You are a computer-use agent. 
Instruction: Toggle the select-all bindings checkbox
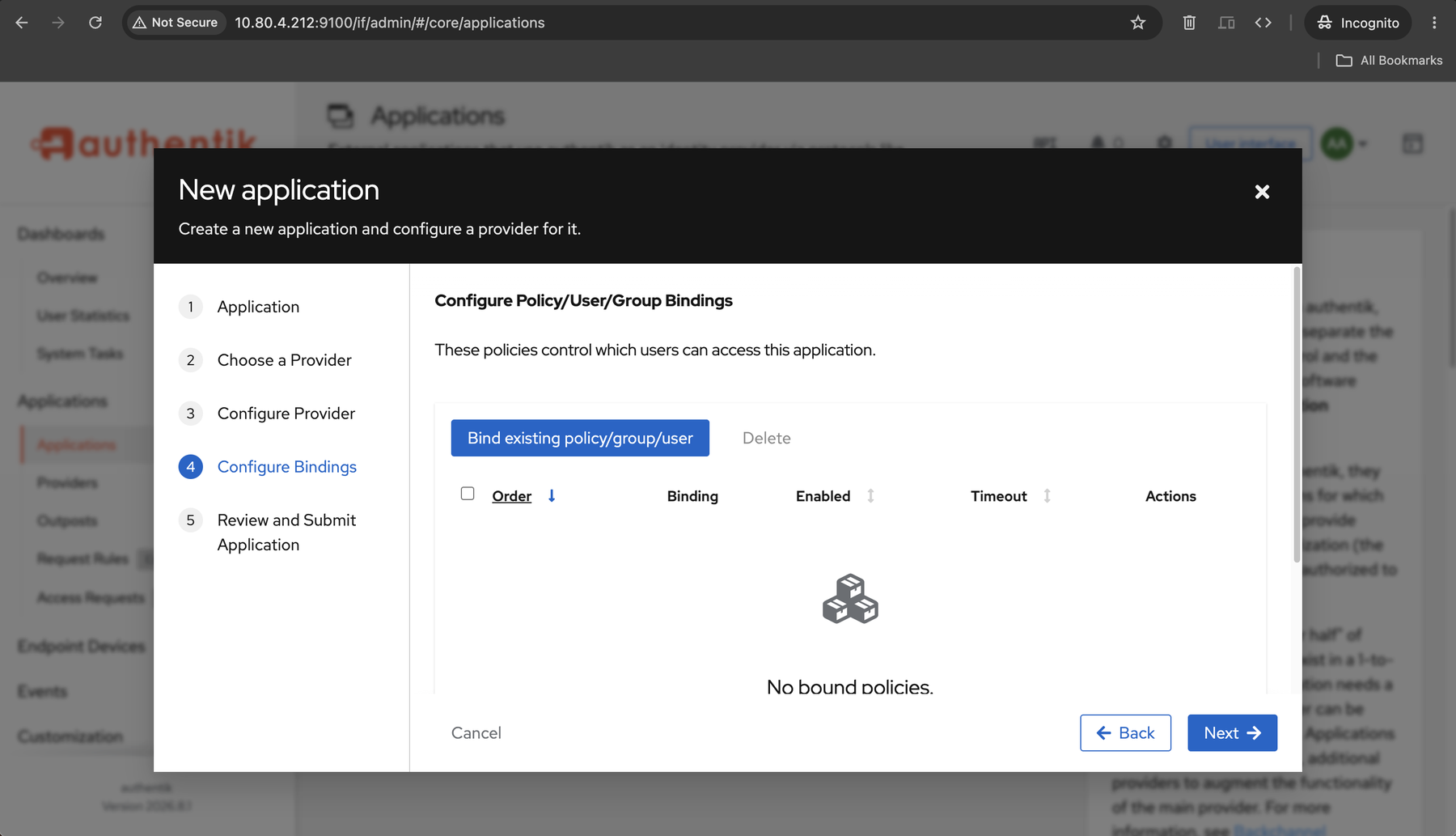(x=468, y=494)
